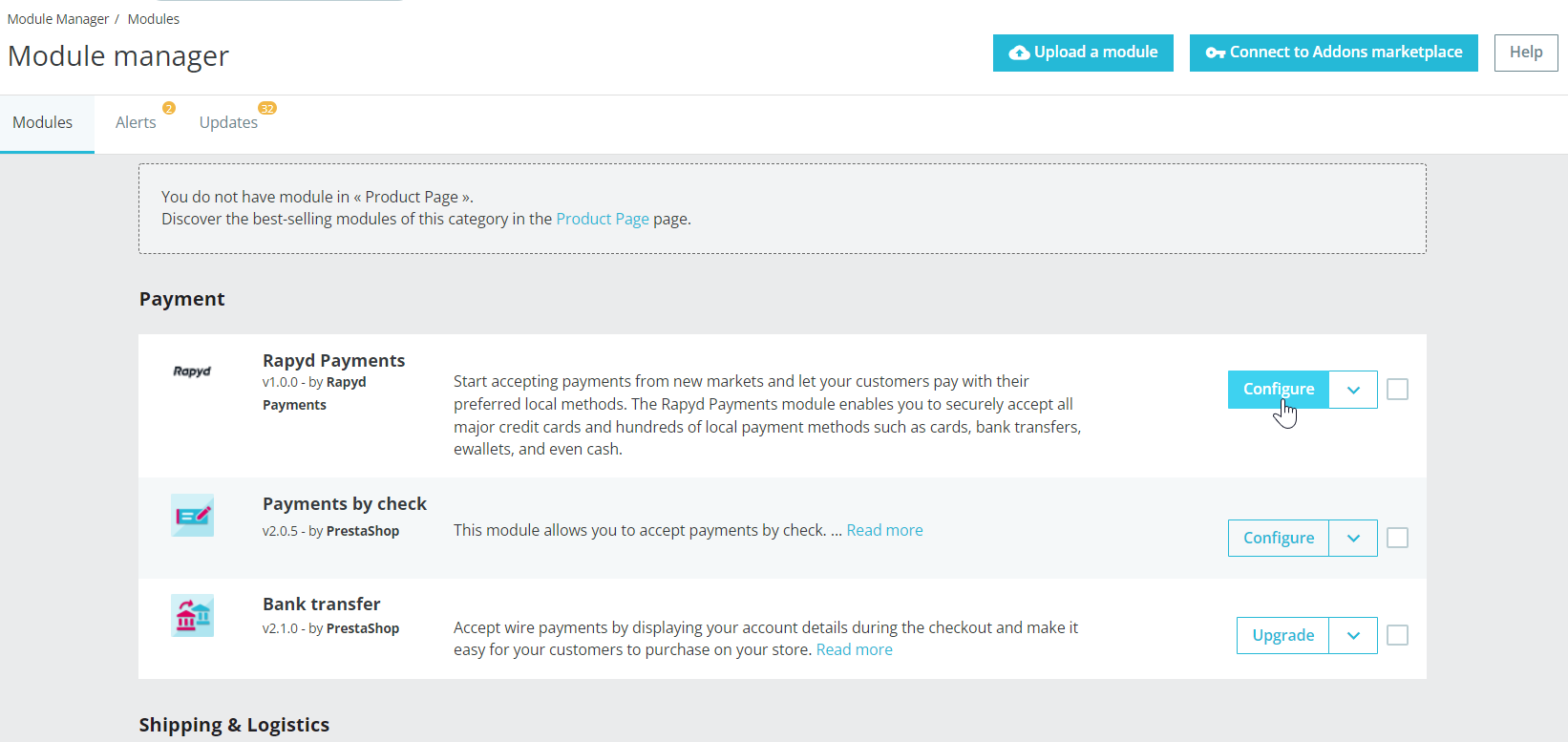
Task: Configure the Rapyd Payments module
Action: (x=1278, y=390)
